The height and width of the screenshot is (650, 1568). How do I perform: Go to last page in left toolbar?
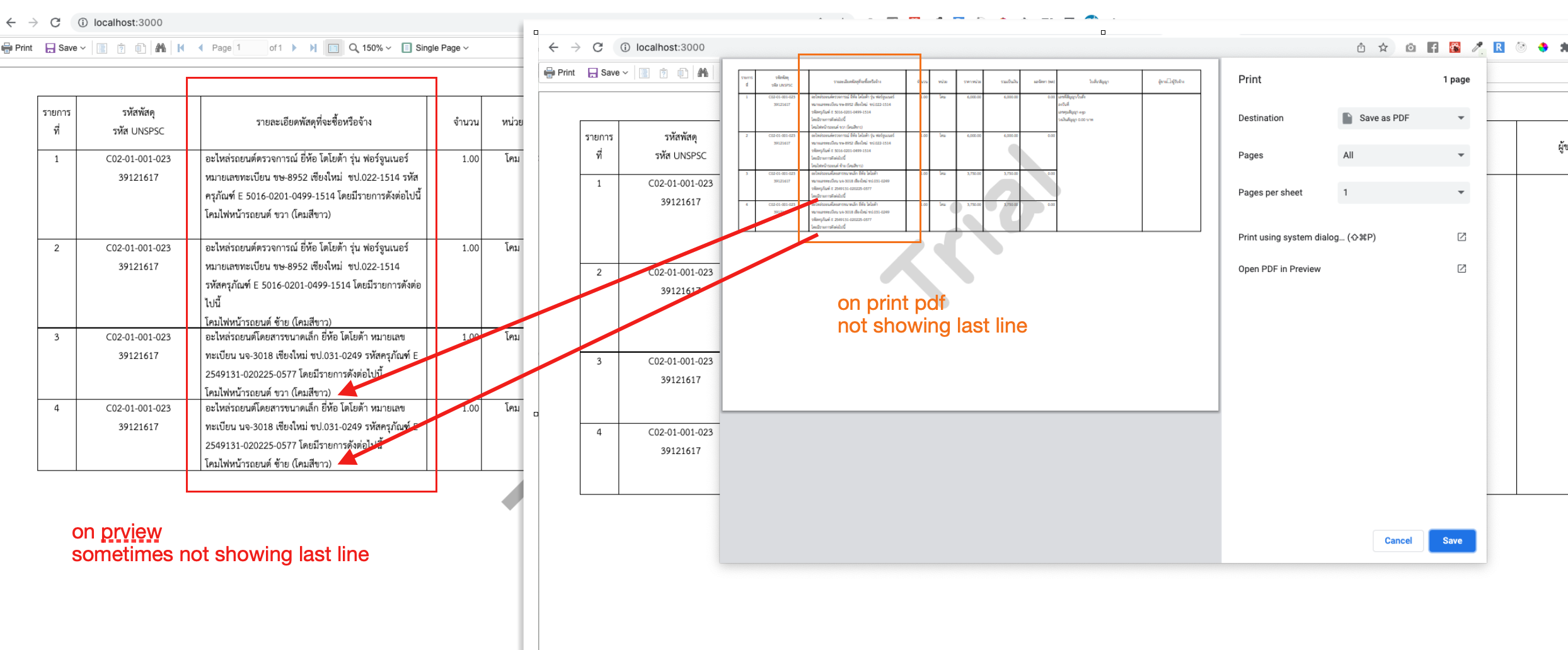coord(313,48)
